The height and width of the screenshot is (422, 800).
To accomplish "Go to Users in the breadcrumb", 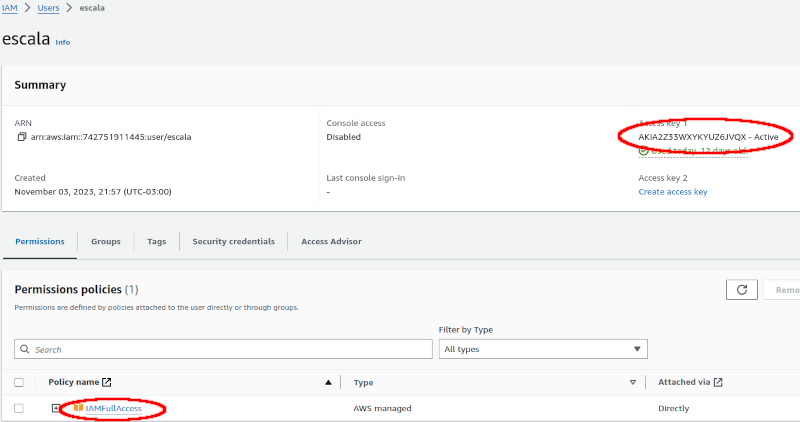I will point(49,8).
